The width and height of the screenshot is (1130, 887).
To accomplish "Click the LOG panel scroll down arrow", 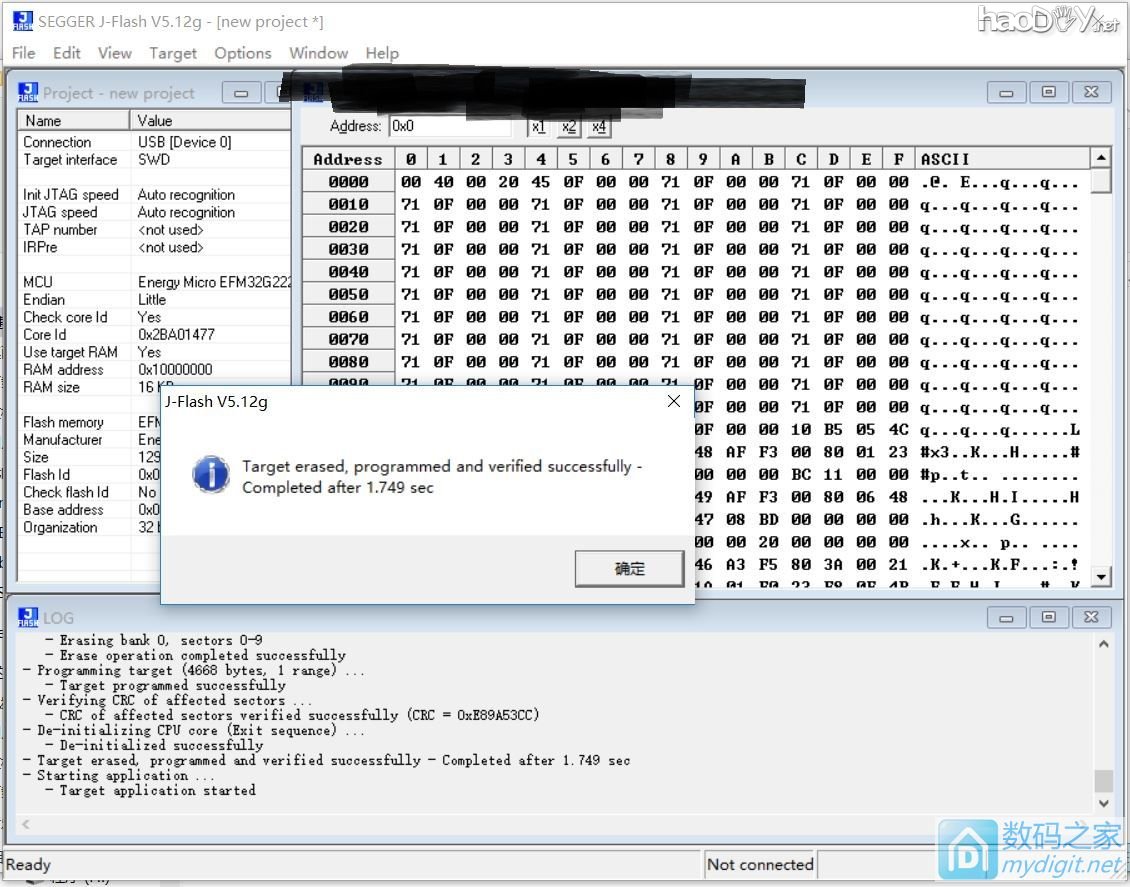I will point(1104,802).
